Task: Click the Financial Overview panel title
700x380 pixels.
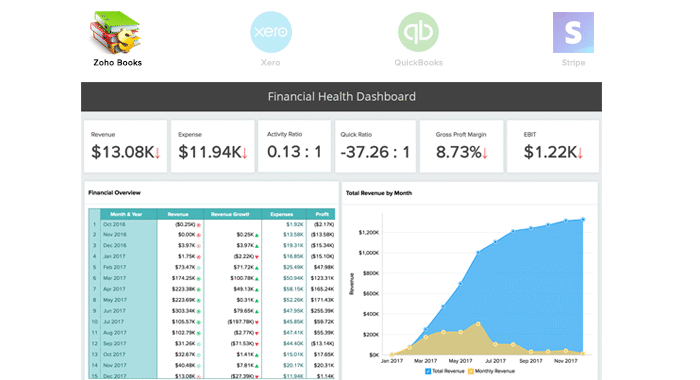Action: pos(114,193)
